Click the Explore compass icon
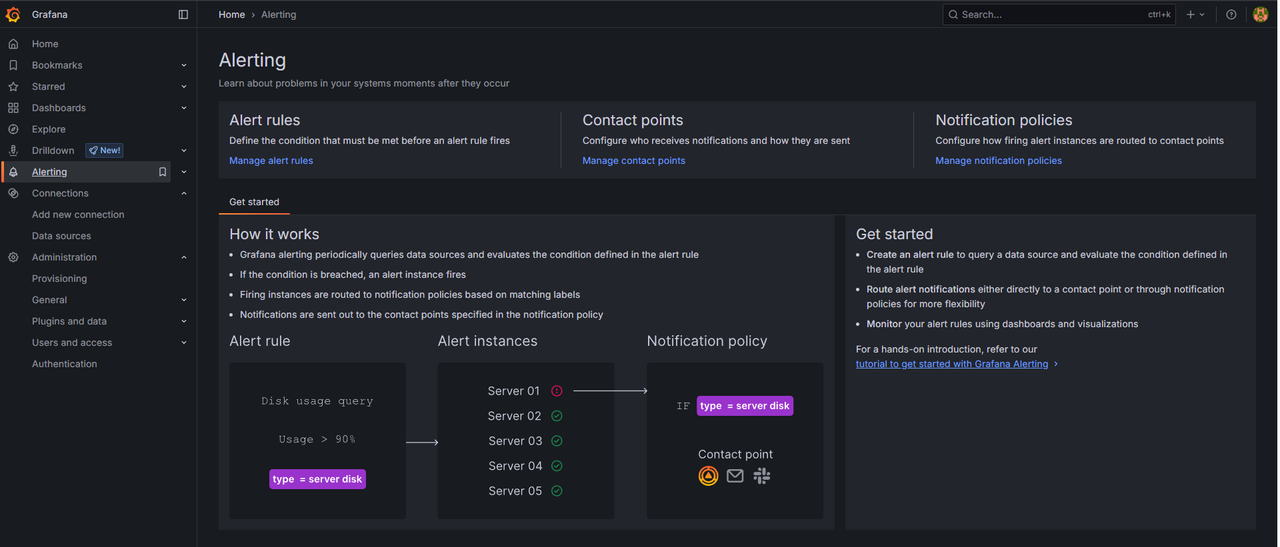The height and width of the screenshot is (547, 1280). pyautogui.click(x=13, y=129)
